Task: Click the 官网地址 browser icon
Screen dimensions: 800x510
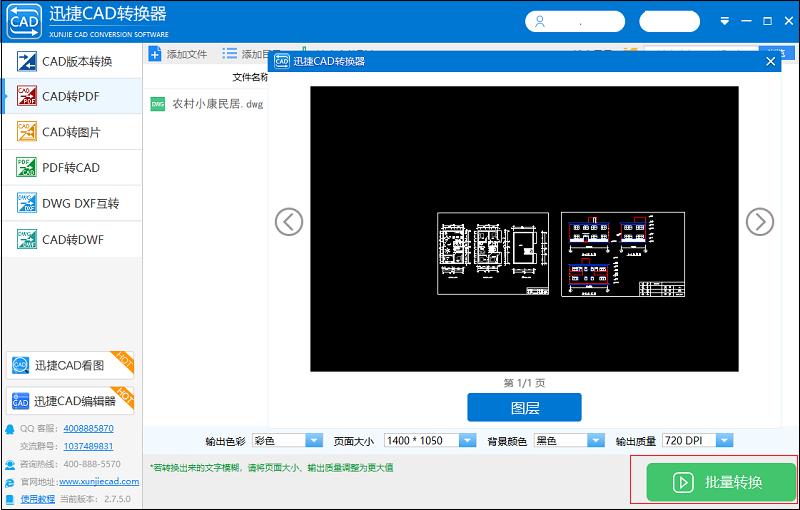Action: click(x=10, y=482)
